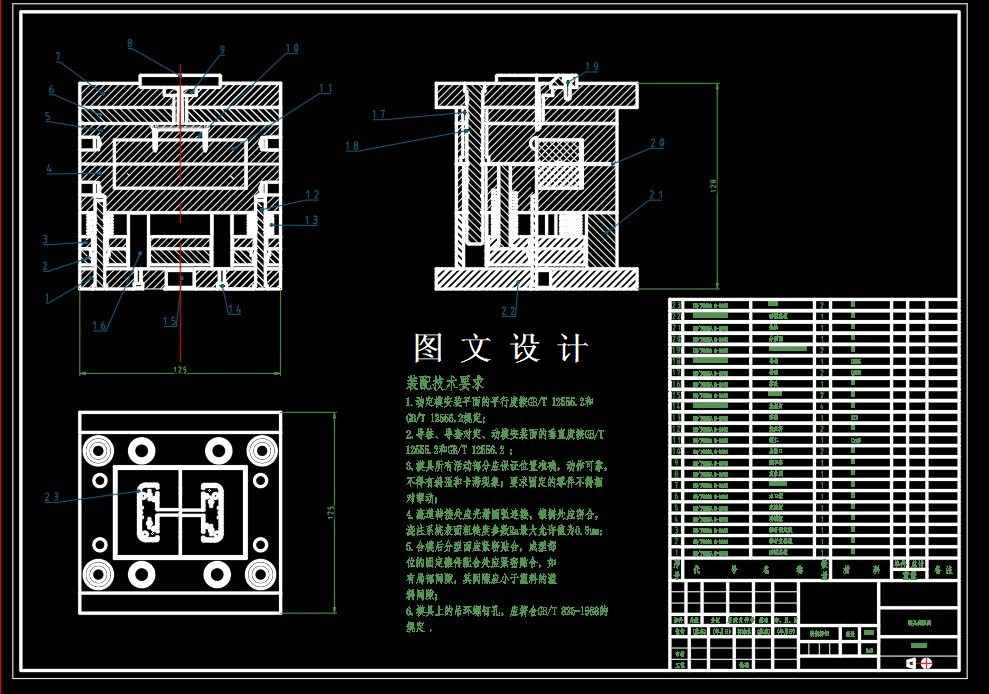Click technical requirement note 6 text

pos(506,619)
